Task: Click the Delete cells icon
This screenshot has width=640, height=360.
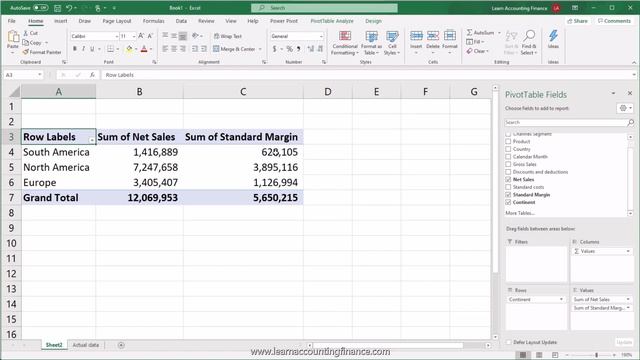Action: click(x=433, y=36)
